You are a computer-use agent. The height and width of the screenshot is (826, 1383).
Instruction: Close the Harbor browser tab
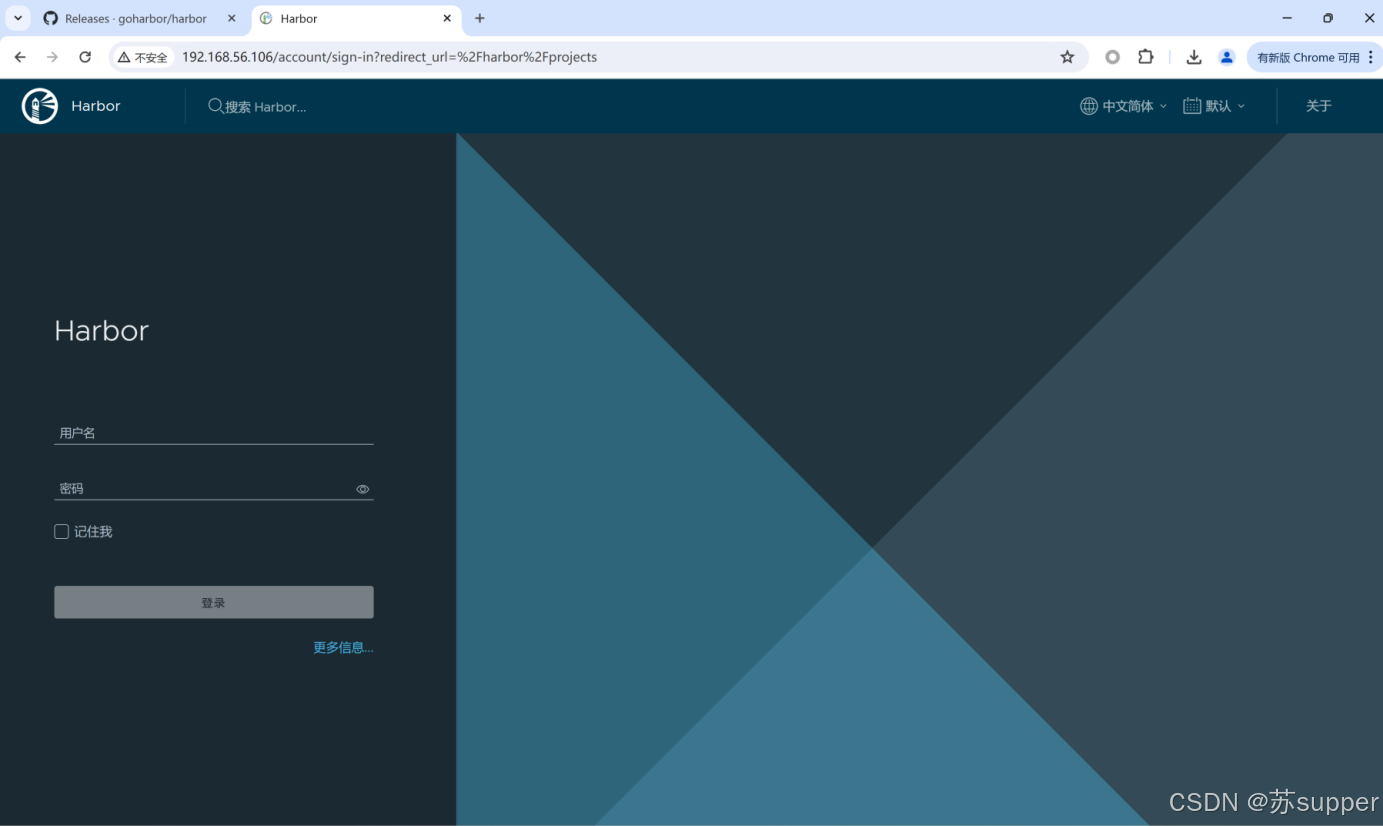[447, 18]
